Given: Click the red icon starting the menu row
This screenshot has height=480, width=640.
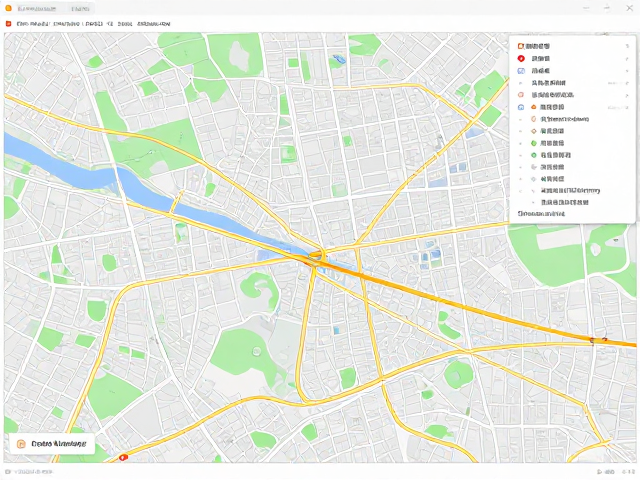Looking at the screenshot, I should 8,24.
